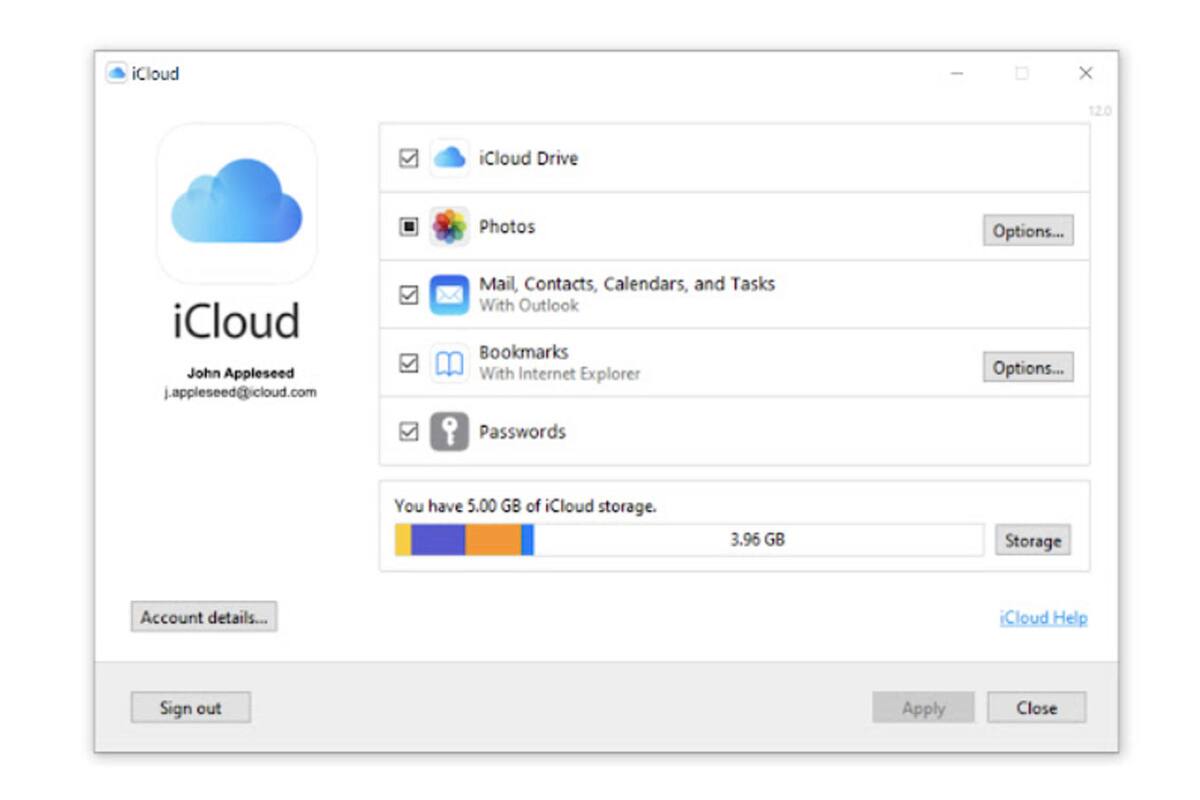
Task: Open Account details
Action: point(204,617)
